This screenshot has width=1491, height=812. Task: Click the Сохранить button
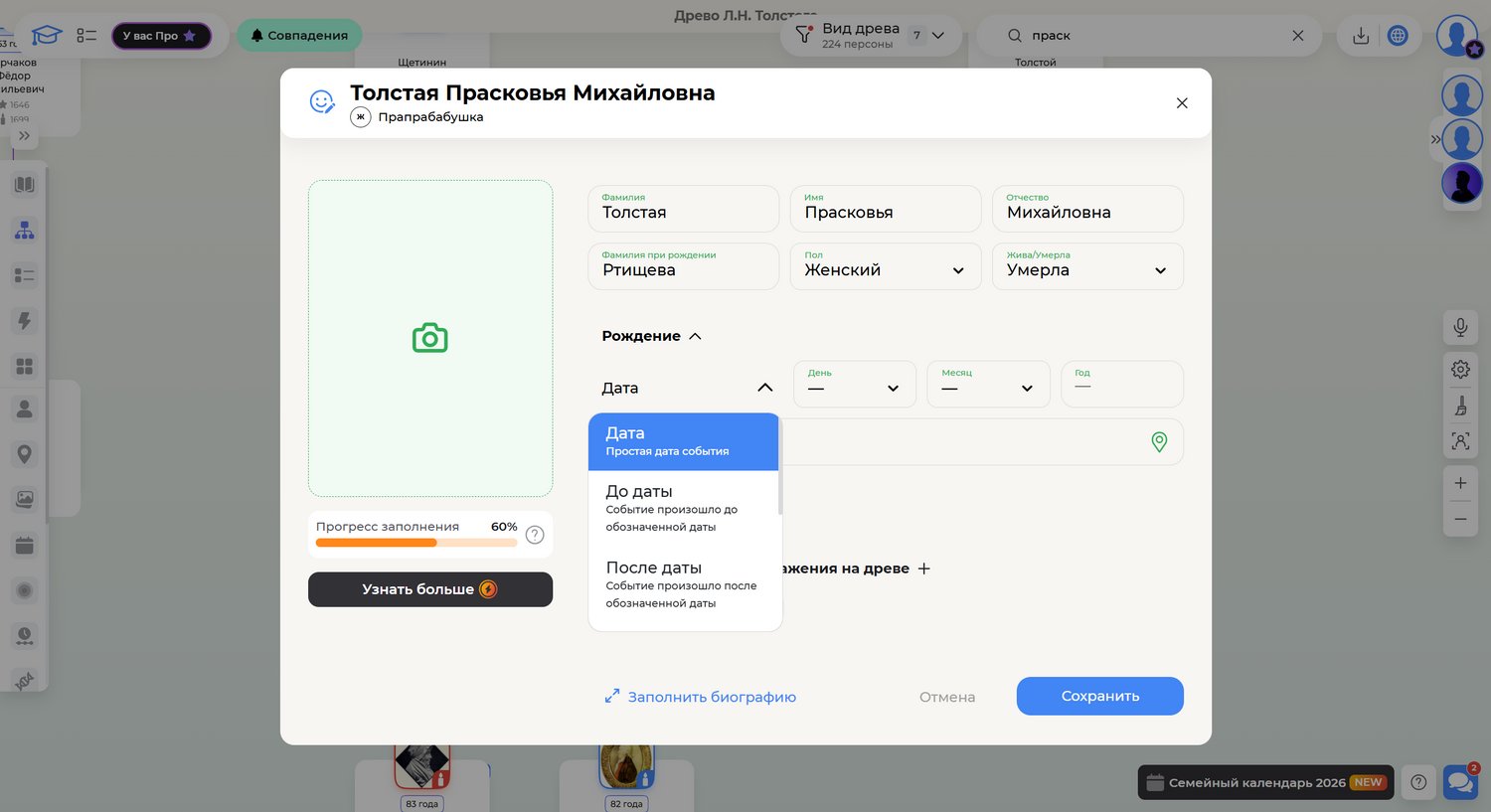pos(1099,696)
